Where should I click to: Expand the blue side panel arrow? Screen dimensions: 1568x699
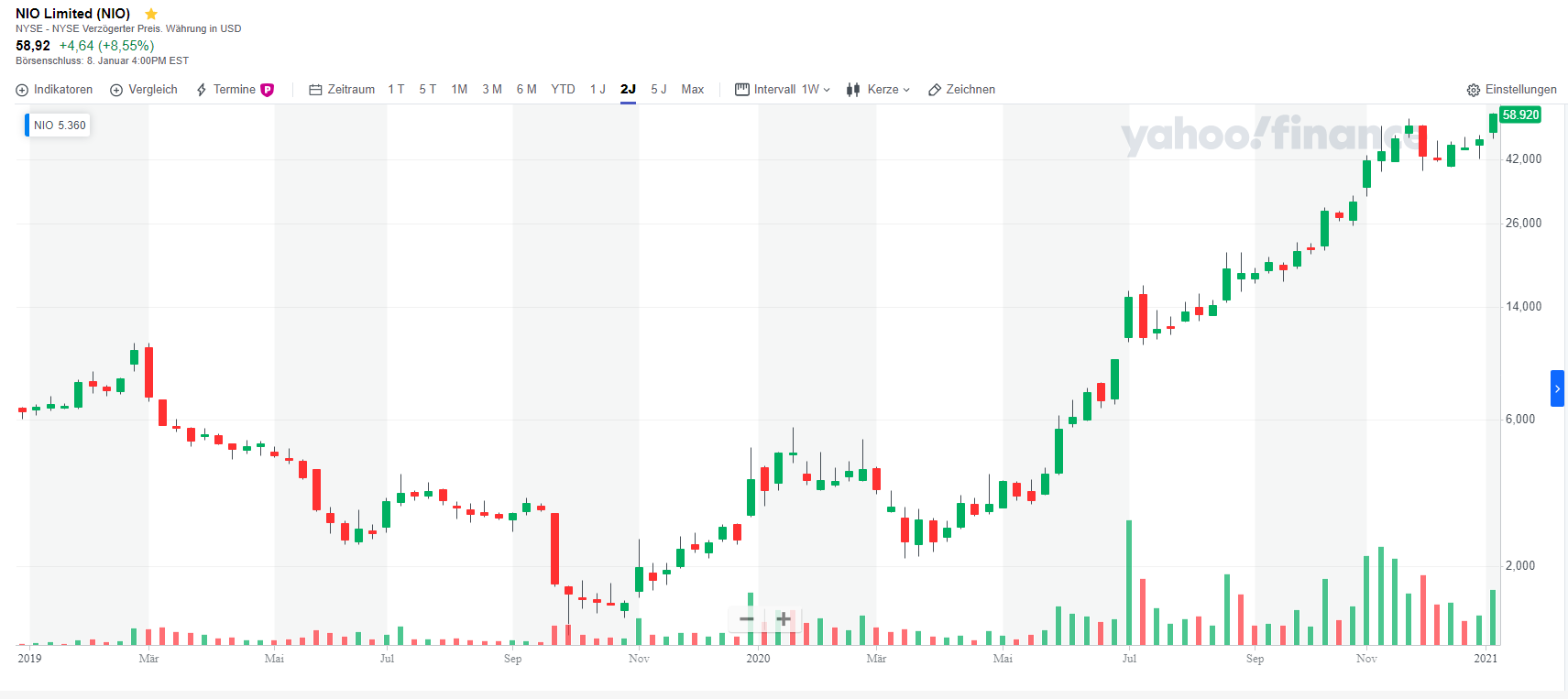(1557, 388)
